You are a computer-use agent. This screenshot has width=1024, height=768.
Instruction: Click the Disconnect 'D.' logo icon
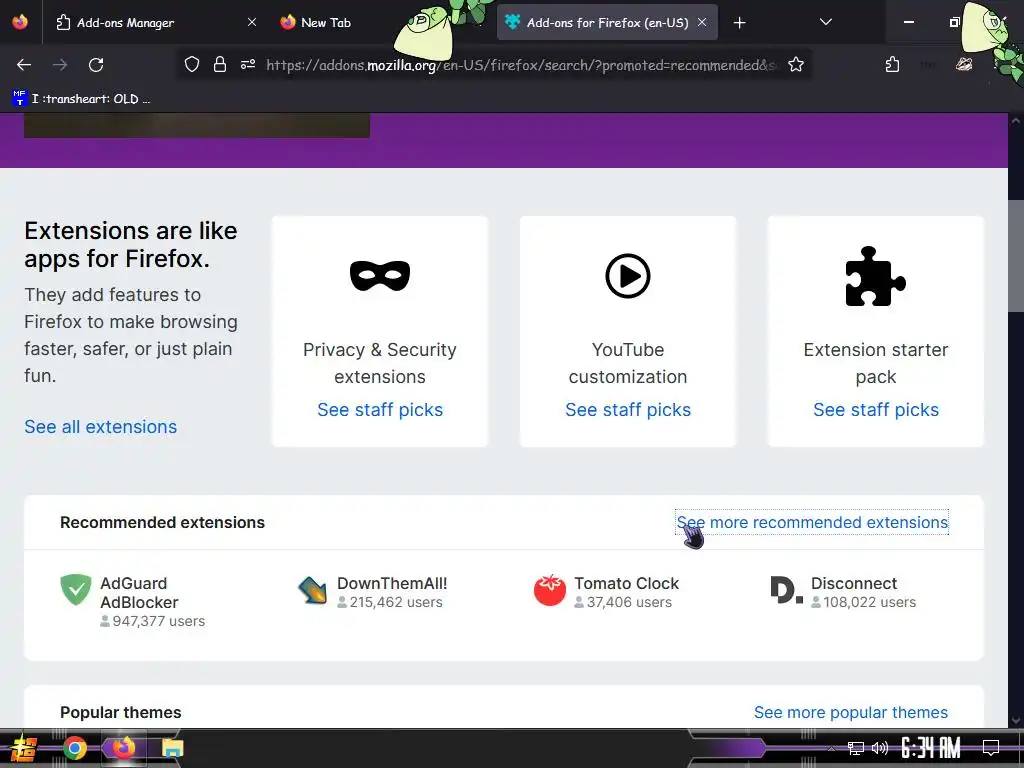pos(786,590)
